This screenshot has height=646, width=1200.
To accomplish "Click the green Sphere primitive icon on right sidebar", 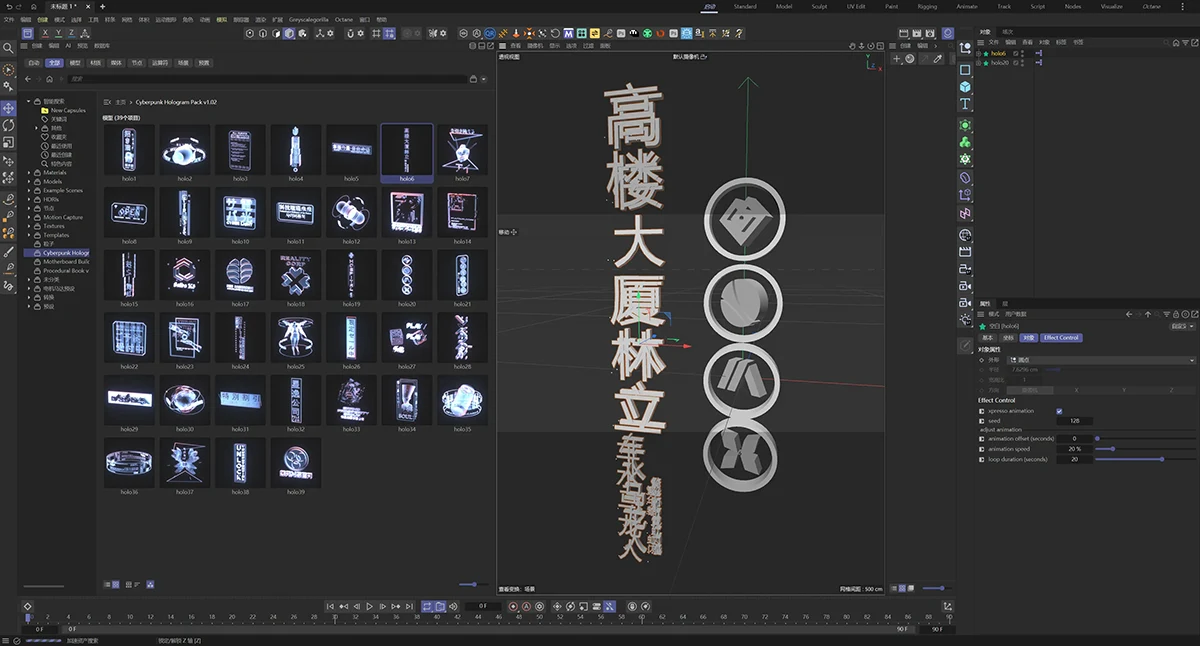I will point(964,123).
